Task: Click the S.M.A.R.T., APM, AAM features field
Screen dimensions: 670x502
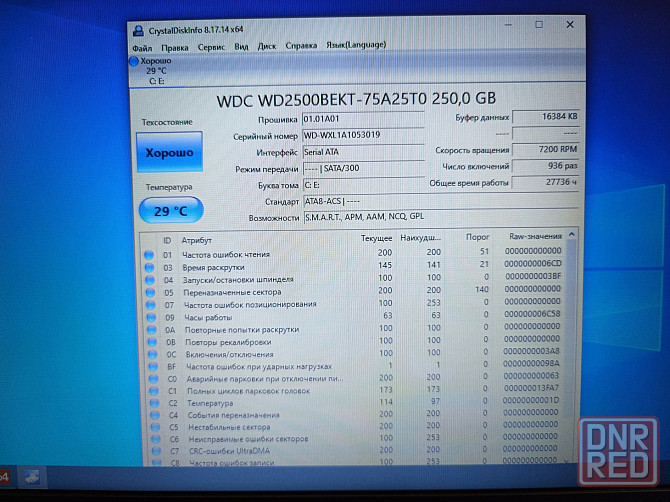Action: [441, 217]
